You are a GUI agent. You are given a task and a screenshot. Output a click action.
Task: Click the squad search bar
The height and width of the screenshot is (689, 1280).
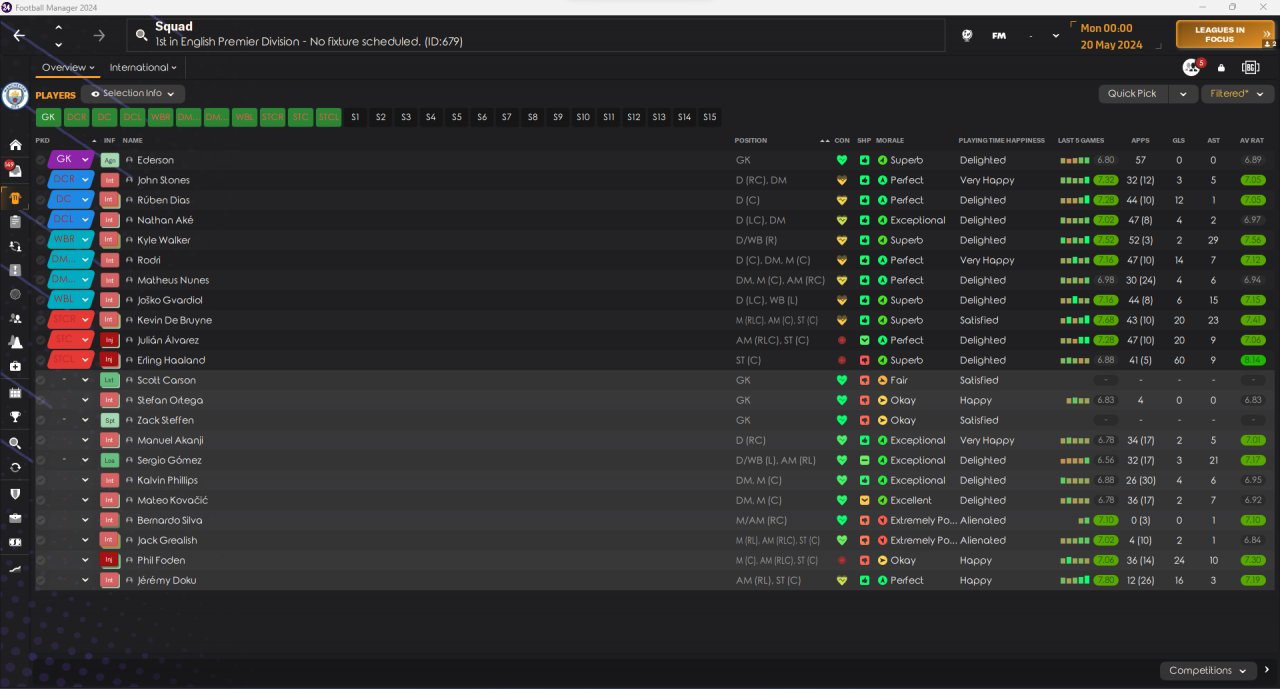[x=536, y=35]
